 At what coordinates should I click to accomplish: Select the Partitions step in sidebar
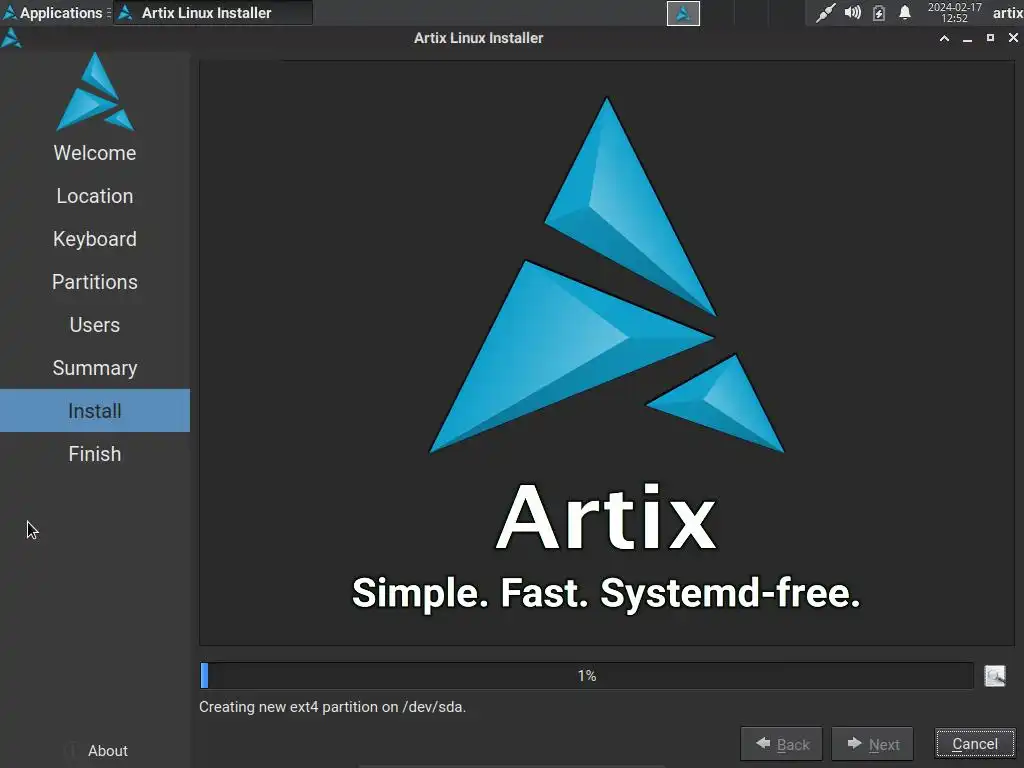tap(95, 282)
